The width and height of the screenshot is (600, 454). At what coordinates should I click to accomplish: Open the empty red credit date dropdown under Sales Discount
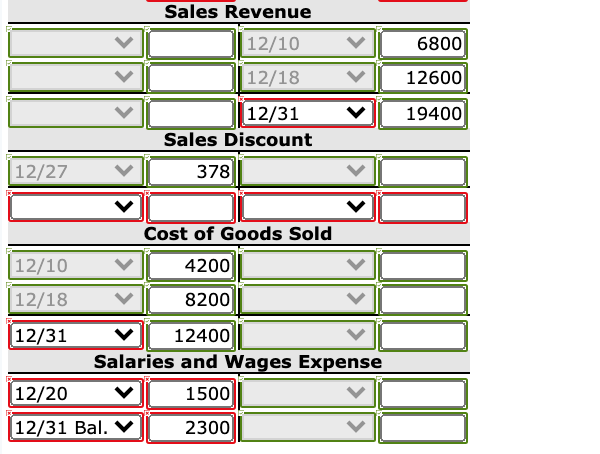[x=308, y=207]
